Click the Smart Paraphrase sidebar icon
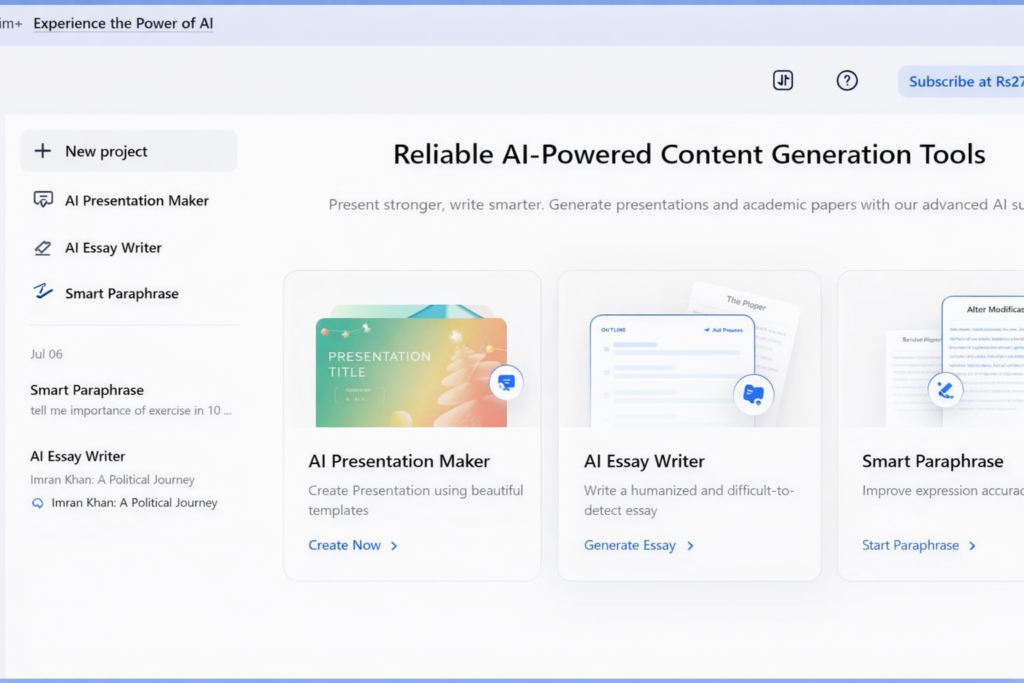 tap(43, 293)
